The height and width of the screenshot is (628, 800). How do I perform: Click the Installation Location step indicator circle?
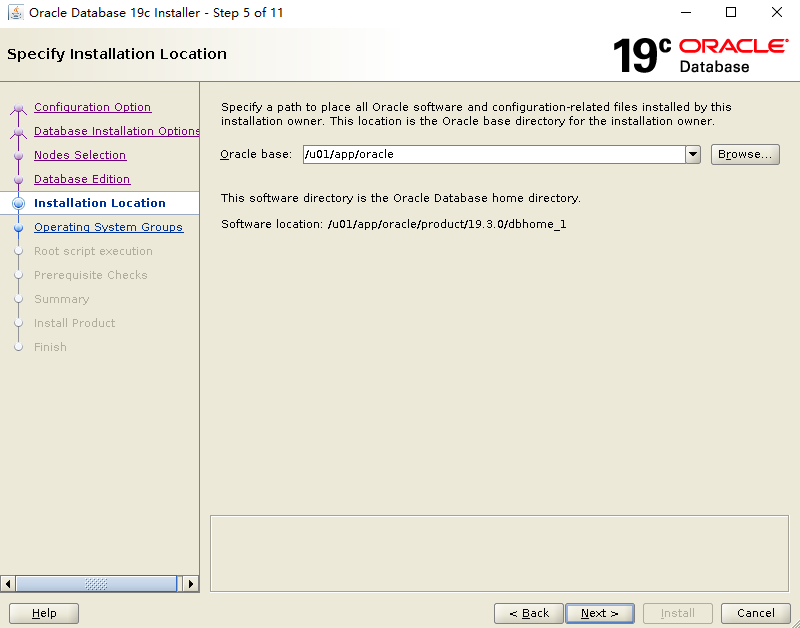click(20, 203)
